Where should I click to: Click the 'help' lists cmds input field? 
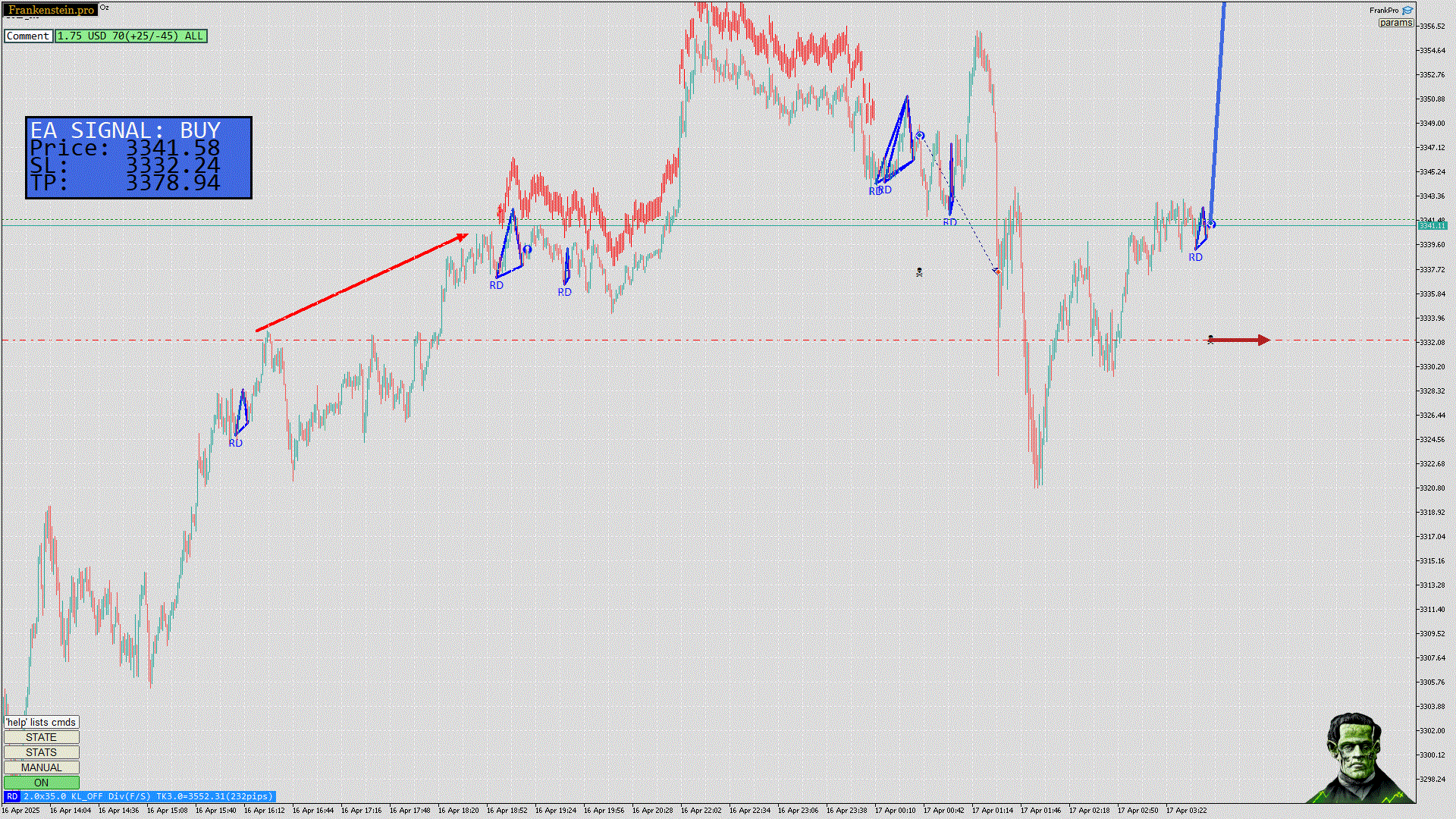click(41, 722)
